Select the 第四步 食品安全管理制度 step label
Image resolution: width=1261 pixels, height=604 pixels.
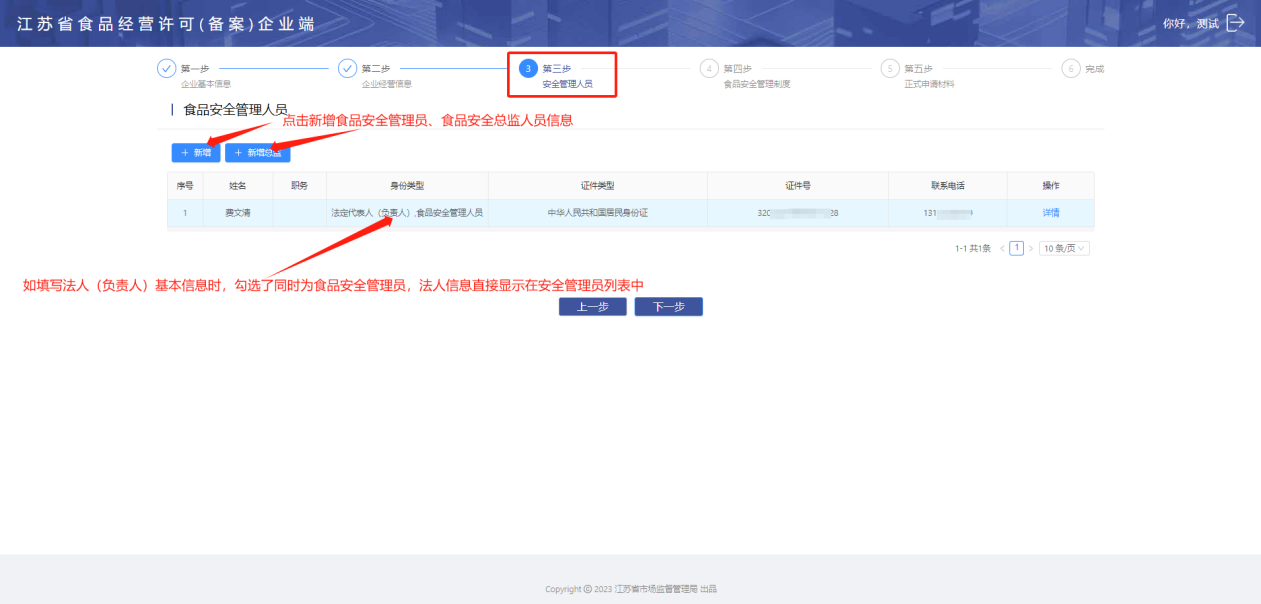pyautogui.click(x=756, y=76)
